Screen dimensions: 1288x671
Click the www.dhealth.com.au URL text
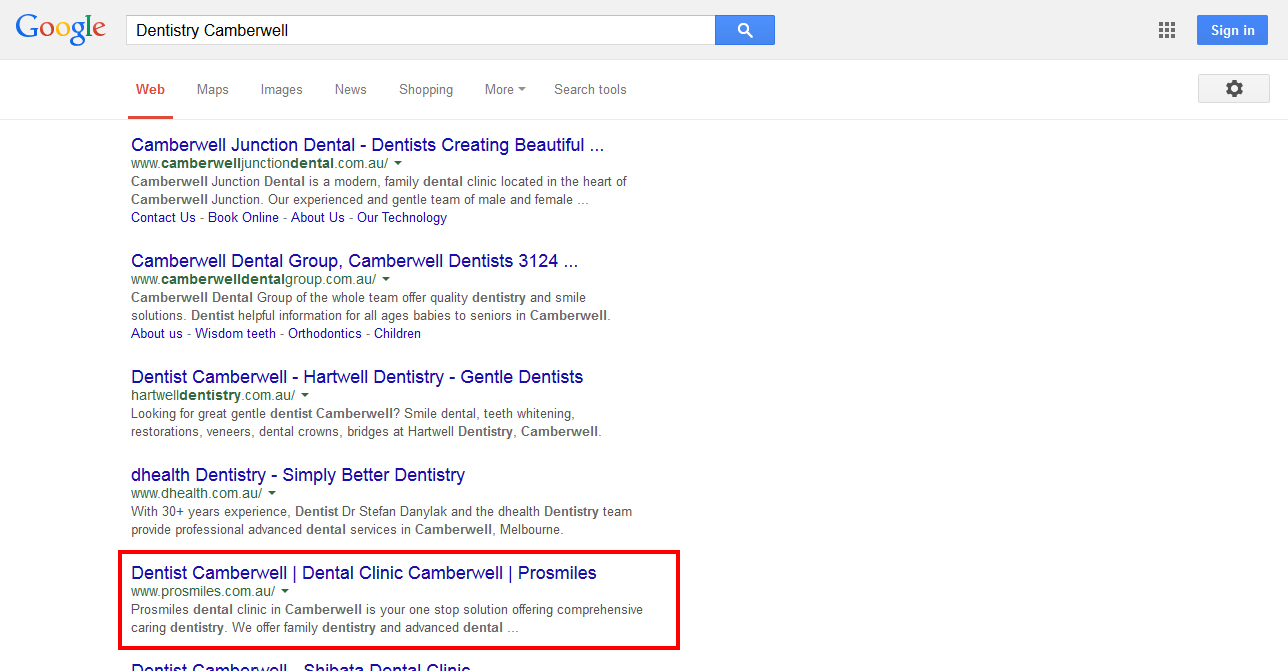click(x=197, y=493)
